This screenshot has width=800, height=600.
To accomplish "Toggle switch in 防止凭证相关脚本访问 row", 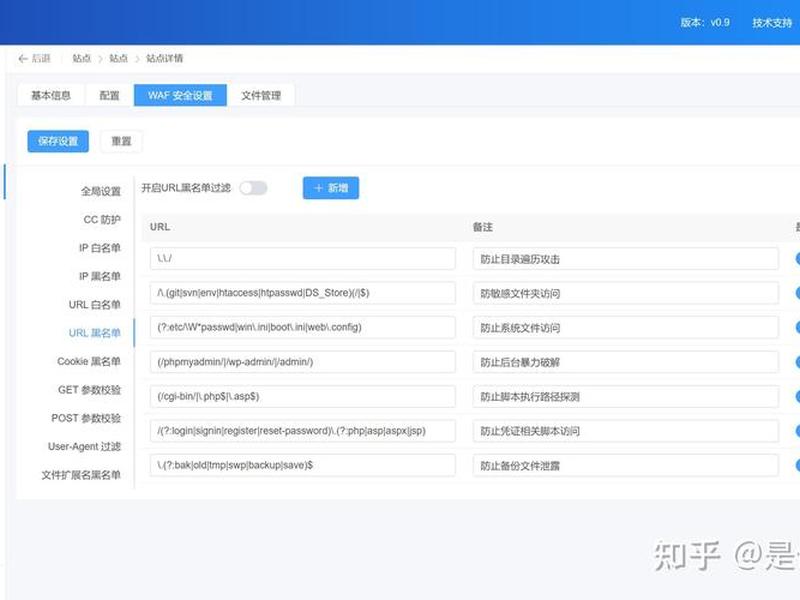I will [797, 431].
